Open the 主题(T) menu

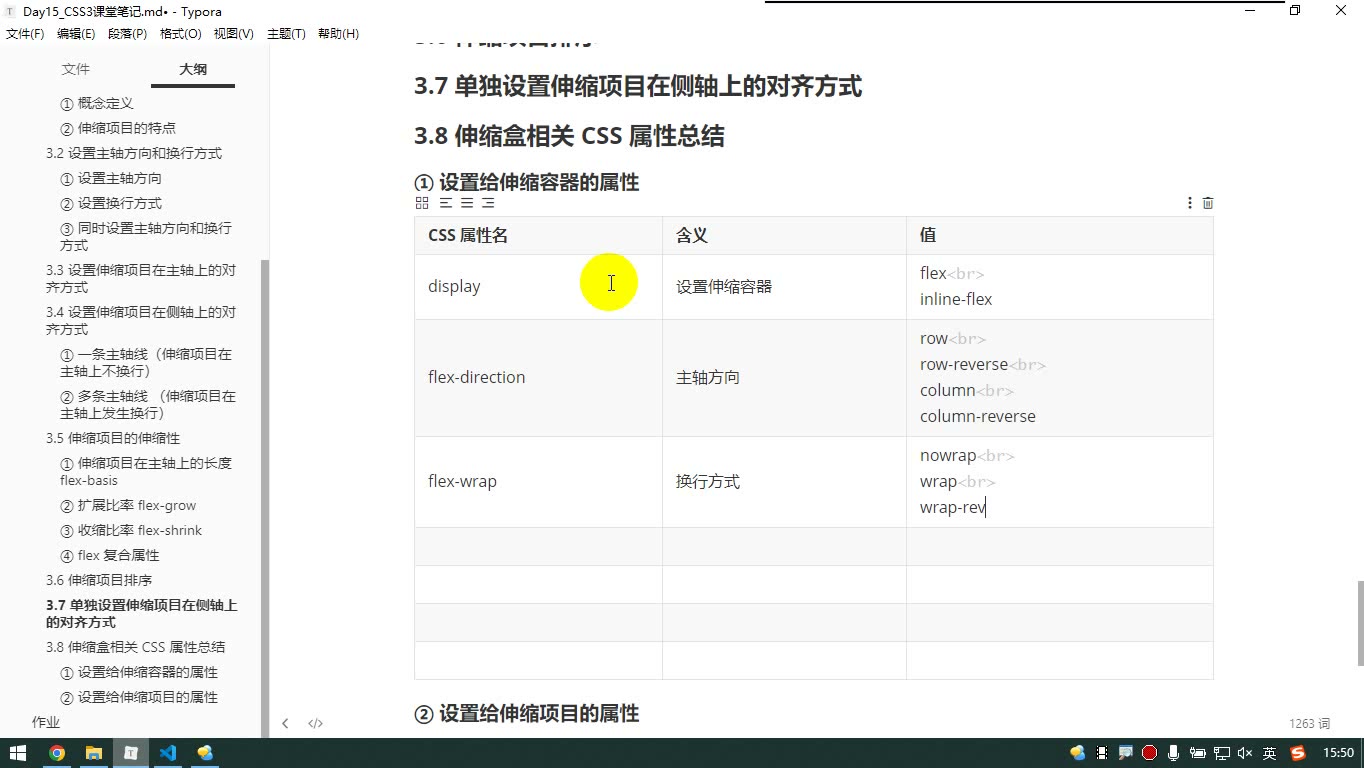tap(286, 34)
